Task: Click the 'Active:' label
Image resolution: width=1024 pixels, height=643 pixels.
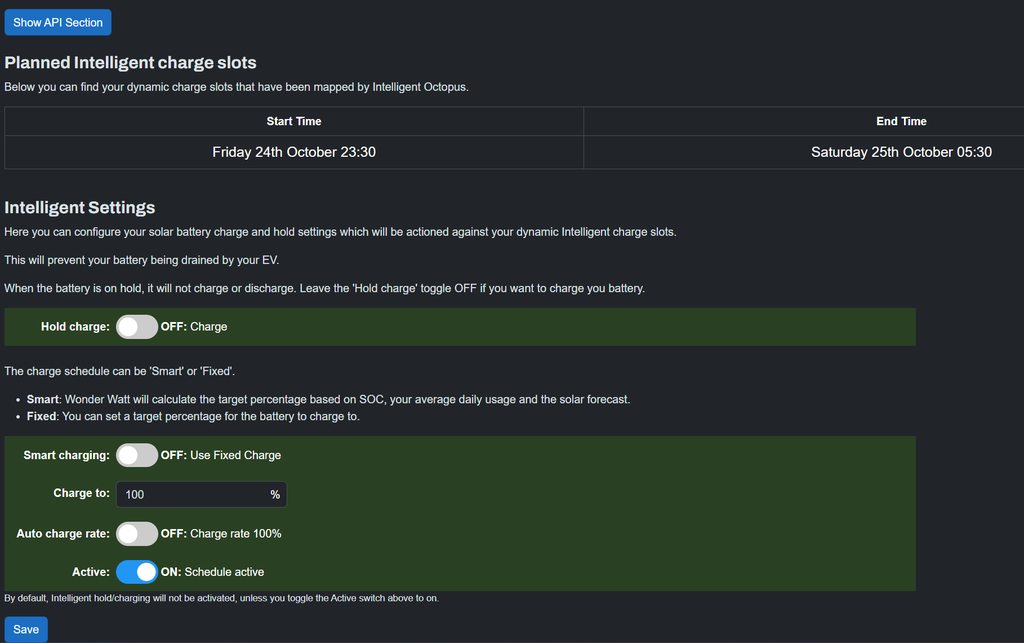Action: [x=90, y=572]
